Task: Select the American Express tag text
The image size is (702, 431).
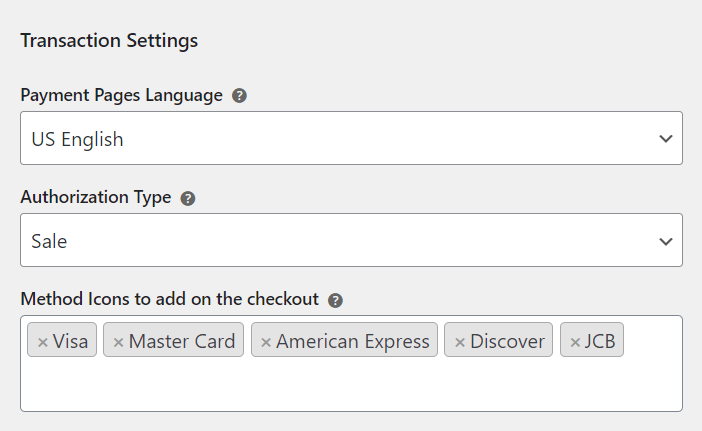Action: tap(353, 342)
